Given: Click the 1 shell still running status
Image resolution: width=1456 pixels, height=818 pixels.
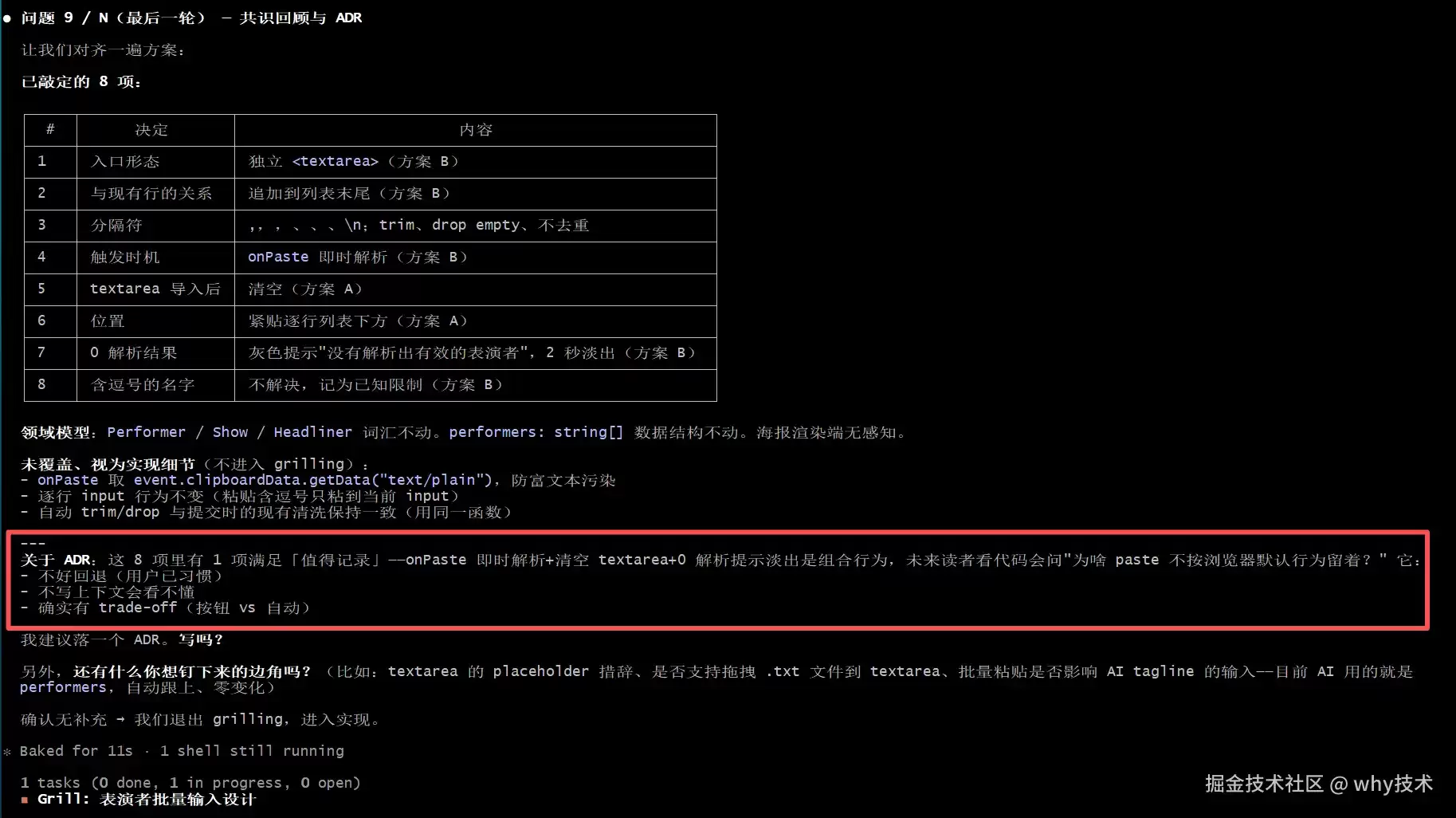Looking at the screenshot, I should point(252,751).
